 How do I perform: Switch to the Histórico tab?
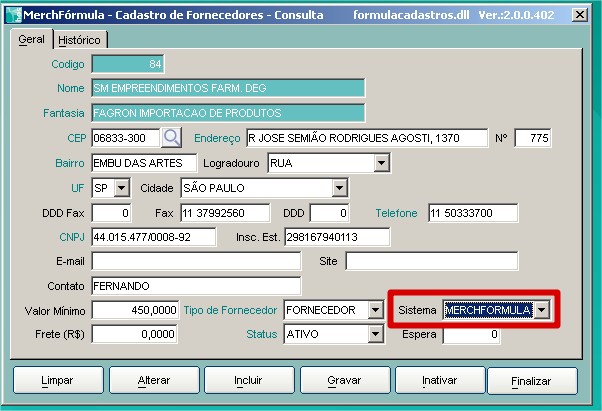pyautogui.click(x=81, y=40)
